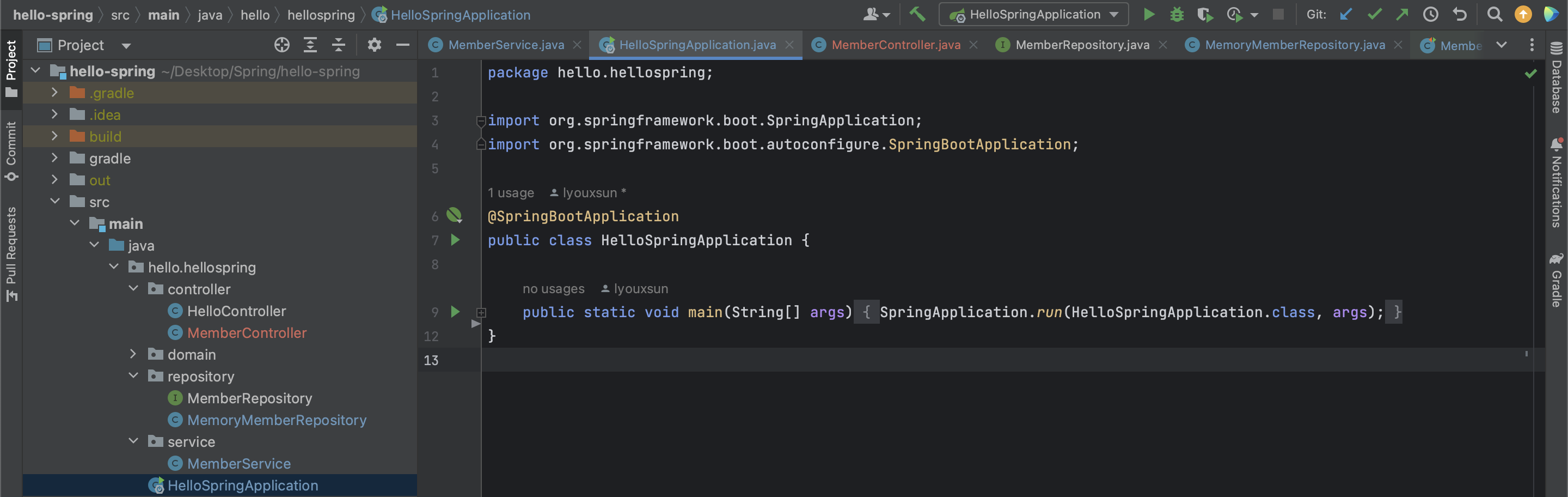The height and width of the screenshot is (497, 1568).
Task: Click HelloSpringApplication breadcrumb in navigation bar
Action: tap(451, 15)
